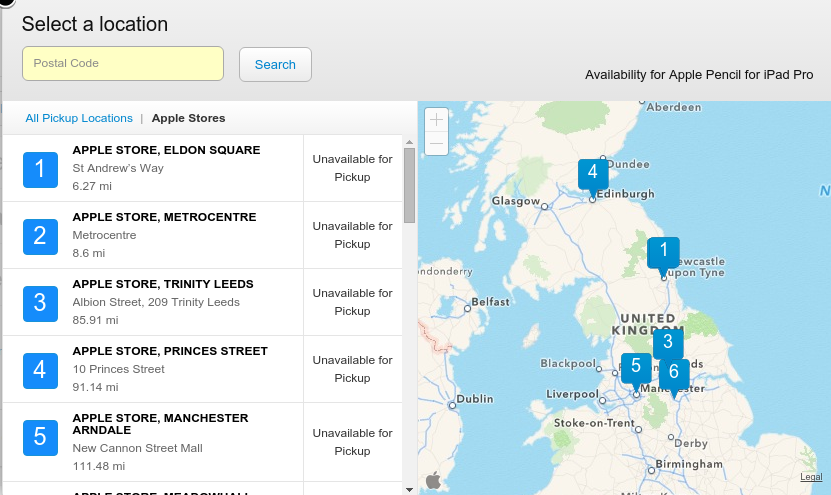Click the 6.27 mi distance text

tap(92, 186)
